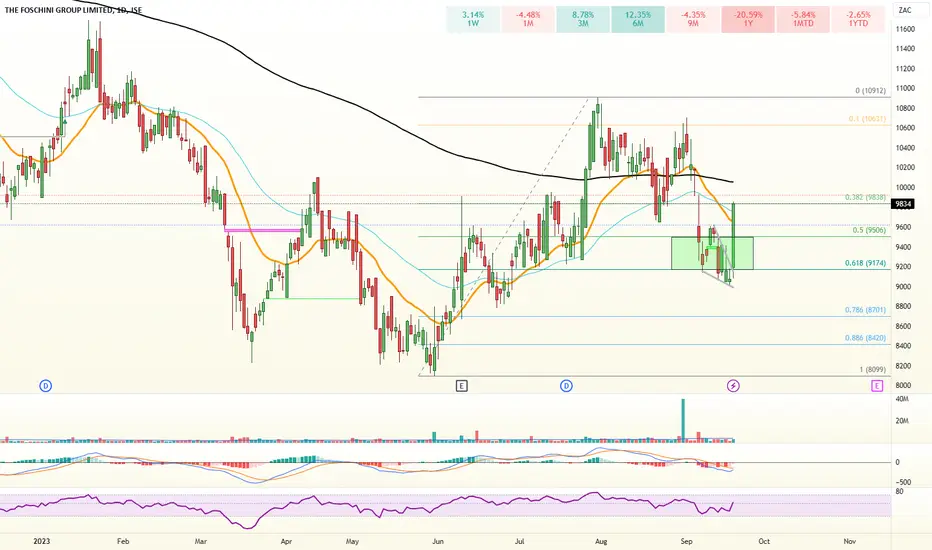This screenshot has height=550, width=932.
Task: Select the Fibonacci 0.1 (10631) level label
Action: (x=867, y=119)
